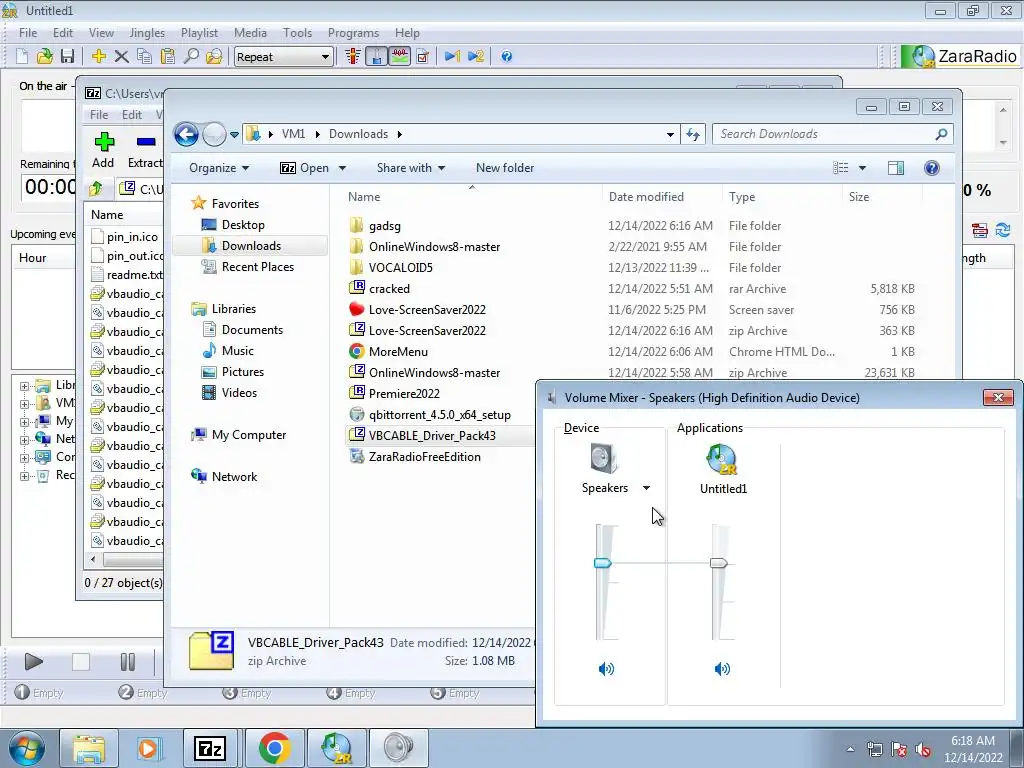
Task: Select Desktop under Favorites
Action: 243,225
